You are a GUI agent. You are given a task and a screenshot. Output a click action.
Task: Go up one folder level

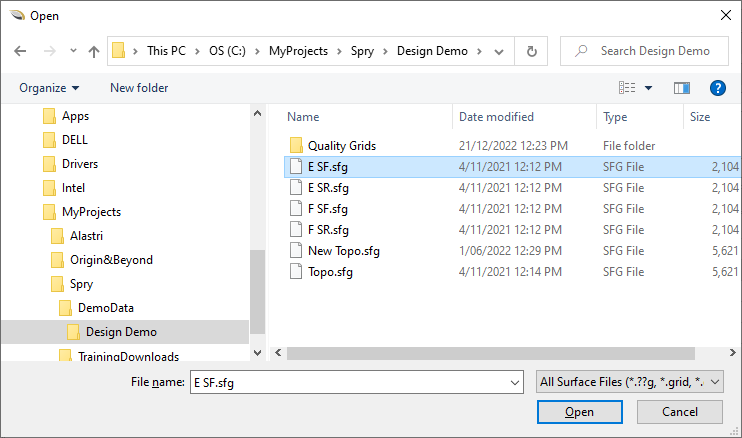click(x=94, y=51)
